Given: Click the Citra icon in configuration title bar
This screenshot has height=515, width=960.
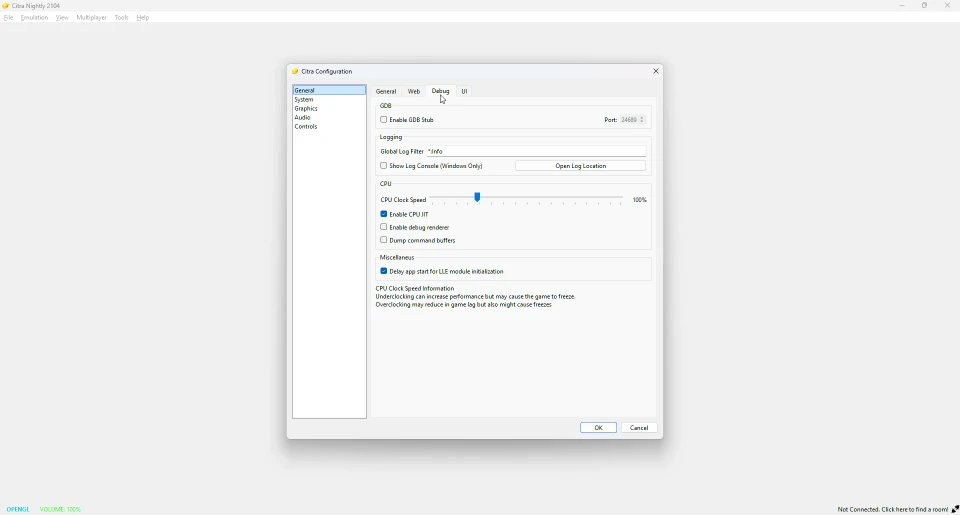Looking at the screenshot, I should (x=295, y=72).
